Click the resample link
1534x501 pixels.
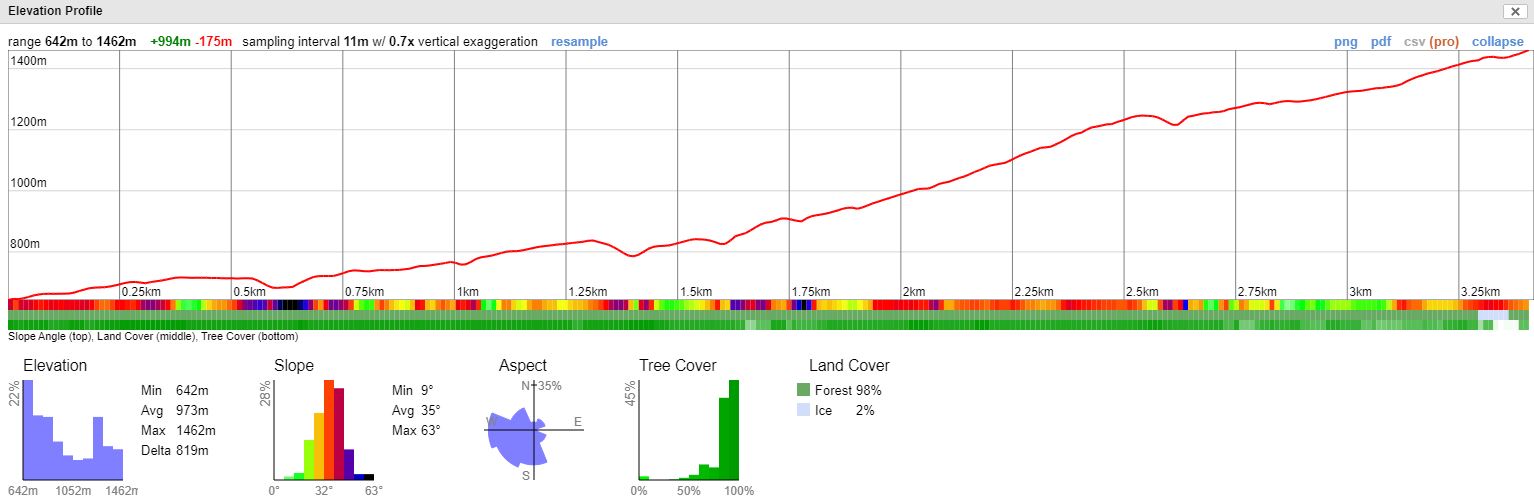coord(579,42)
